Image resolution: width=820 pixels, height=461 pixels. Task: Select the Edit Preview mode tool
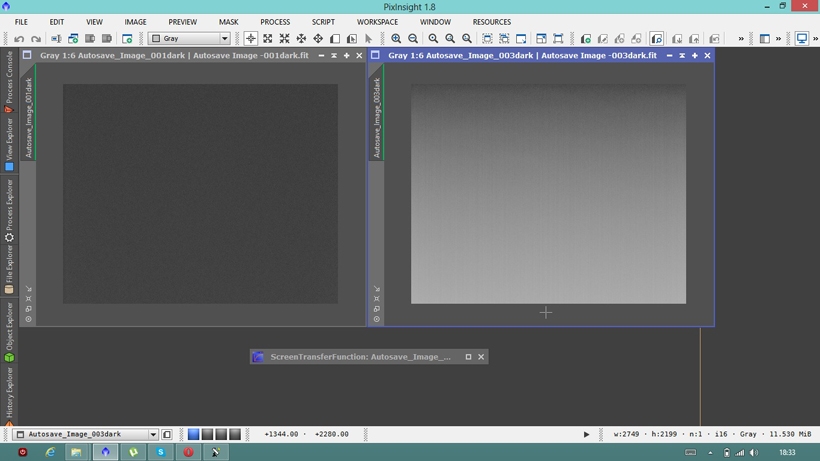click(x=351, y=39)
